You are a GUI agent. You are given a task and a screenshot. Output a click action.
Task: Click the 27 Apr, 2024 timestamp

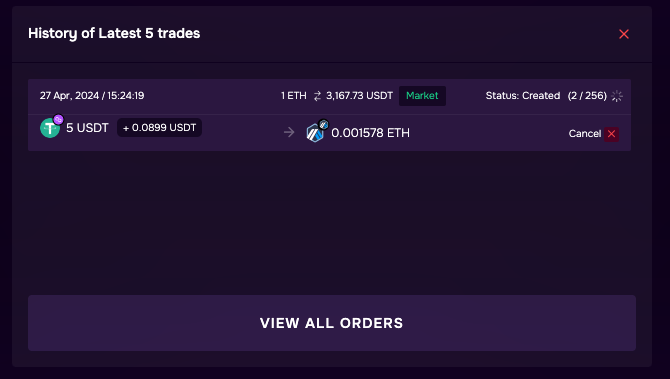coord(92,96)
